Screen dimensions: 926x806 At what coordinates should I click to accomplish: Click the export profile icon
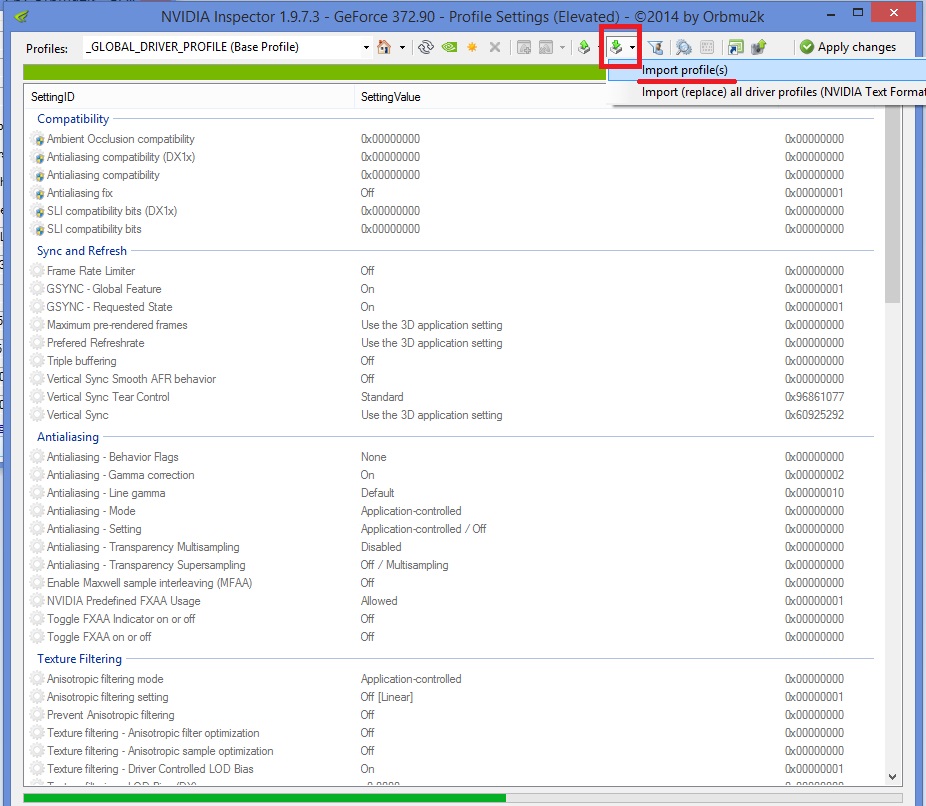[584, 47]
